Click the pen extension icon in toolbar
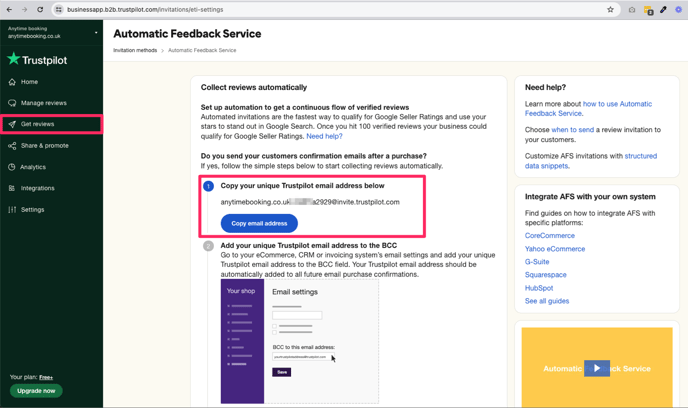The width and height of the screenshot is (688, 408). coord(663,9)
